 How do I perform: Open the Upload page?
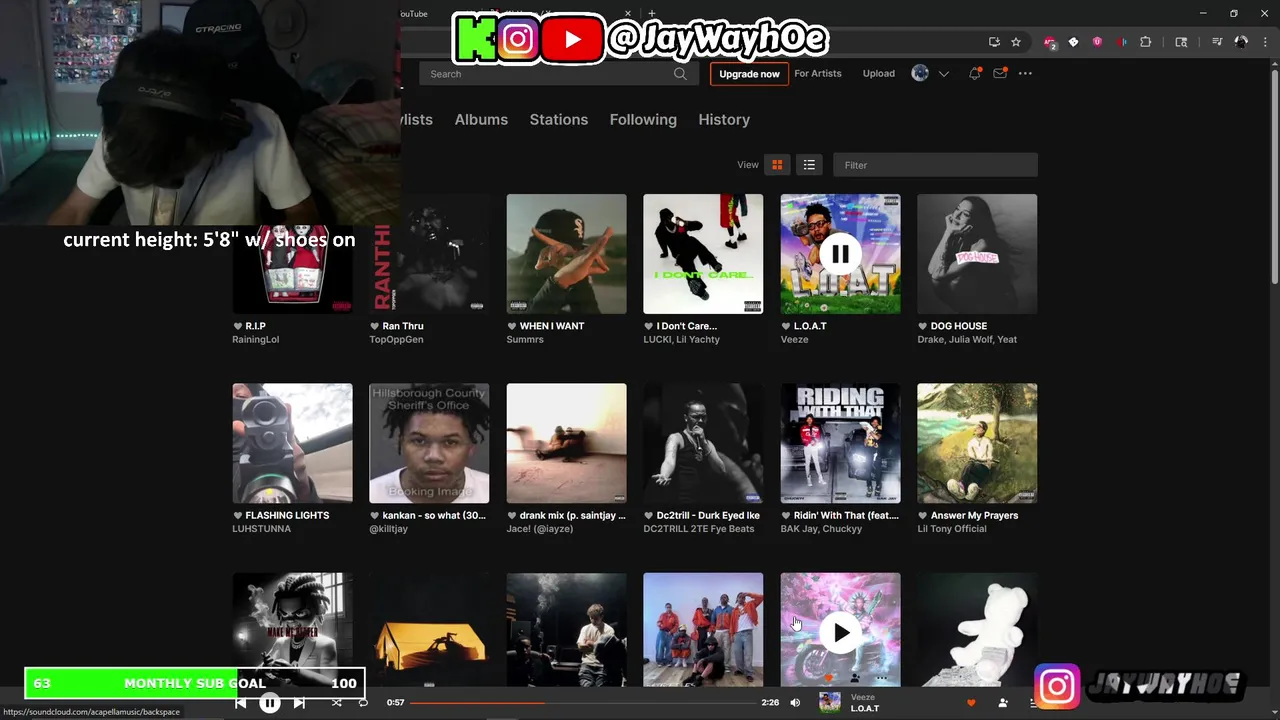(x=879, y=74)
